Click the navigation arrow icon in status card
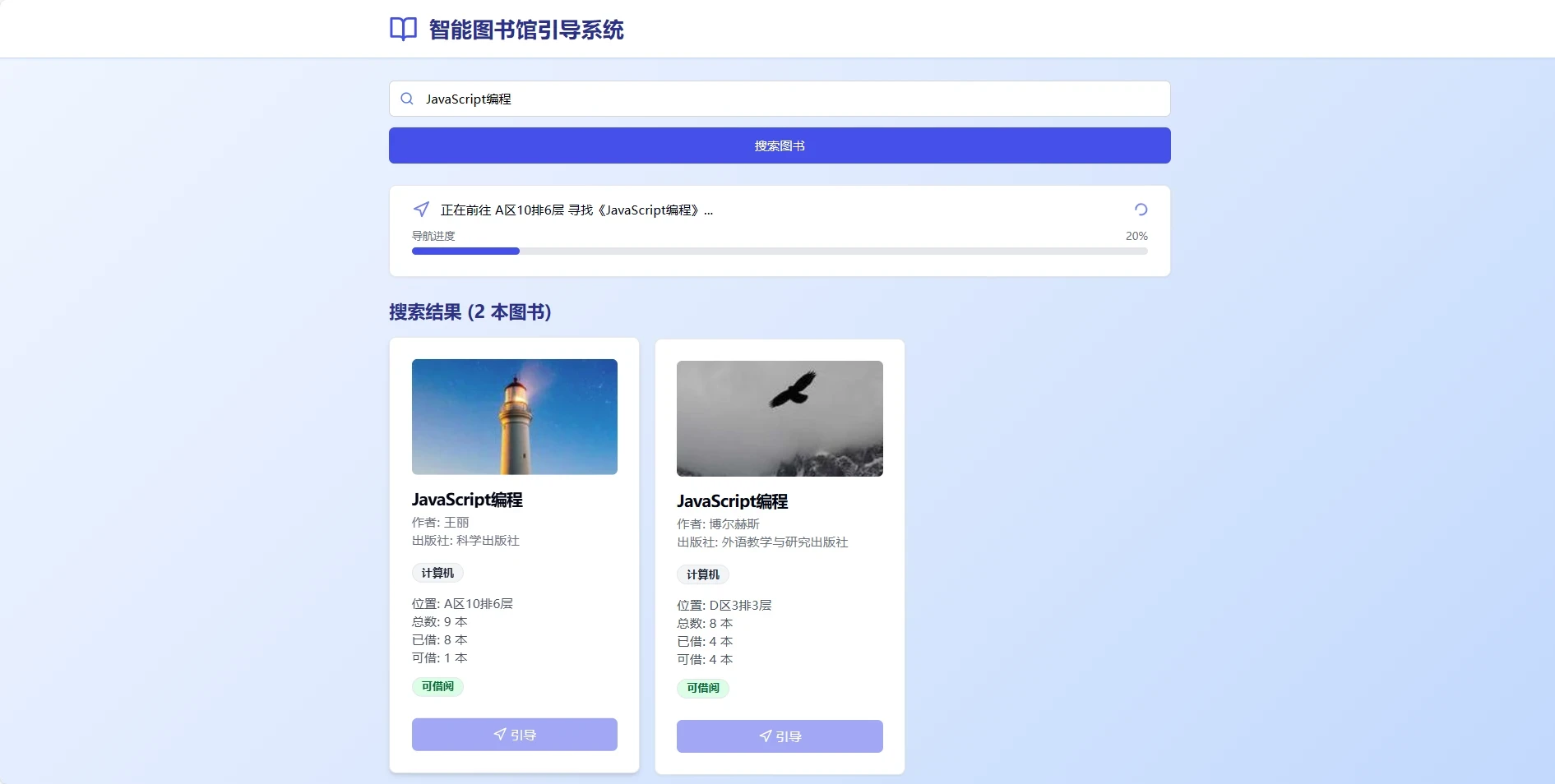The image size is (1555, 784). (x=421, y=210)
